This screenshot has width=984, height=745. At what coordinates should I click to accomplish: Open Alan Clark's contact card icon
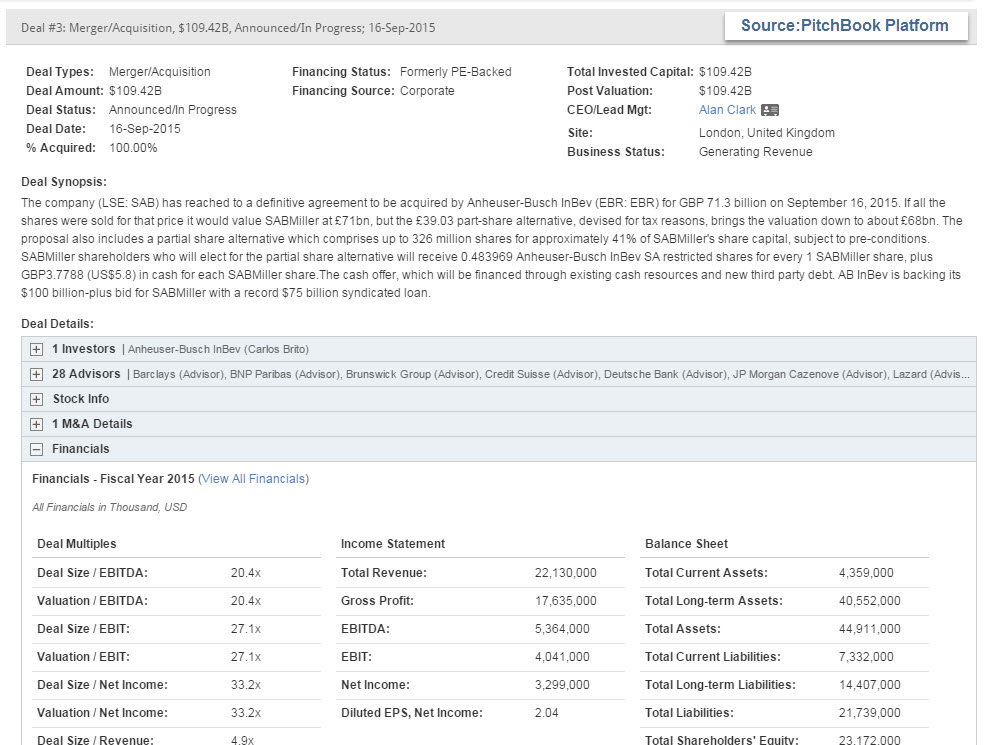(x=770, y=110)
